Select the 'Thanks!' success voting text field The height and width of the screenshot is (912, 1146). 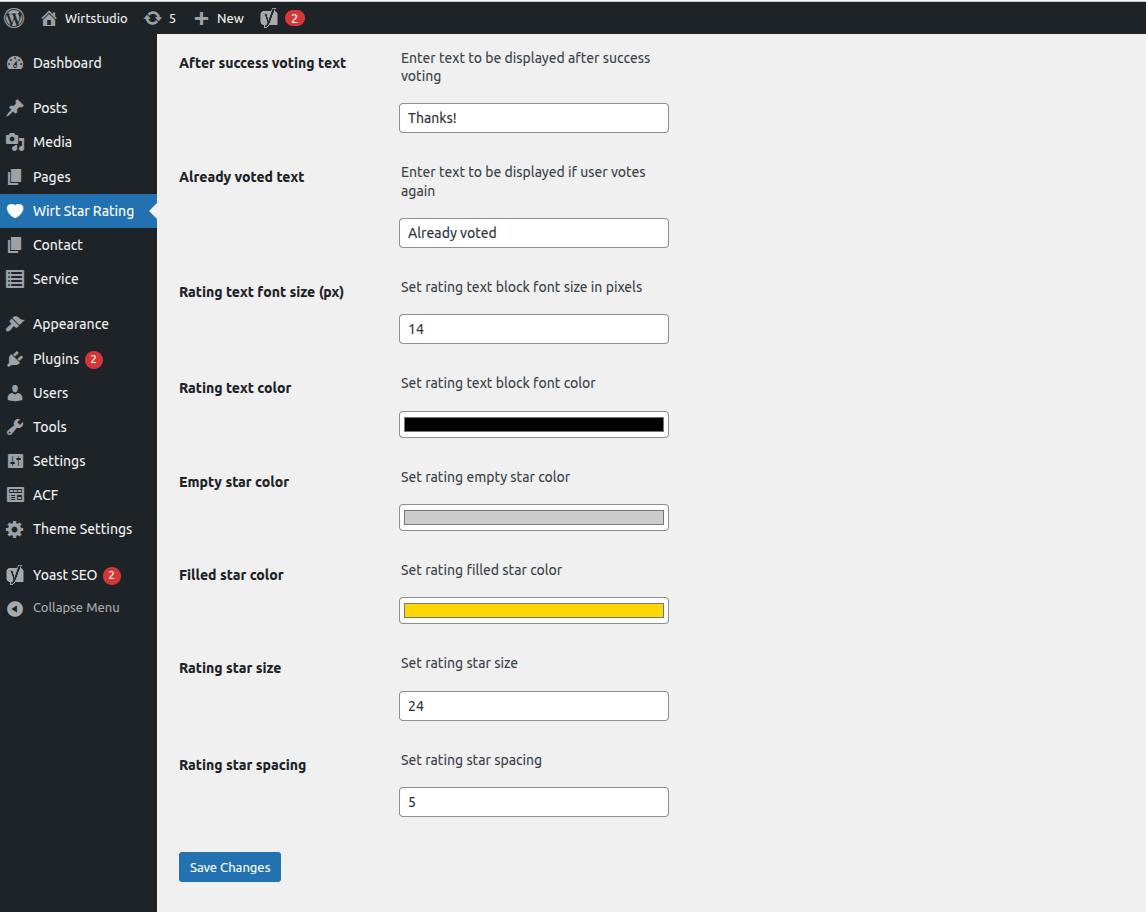(x=533, y=117)
